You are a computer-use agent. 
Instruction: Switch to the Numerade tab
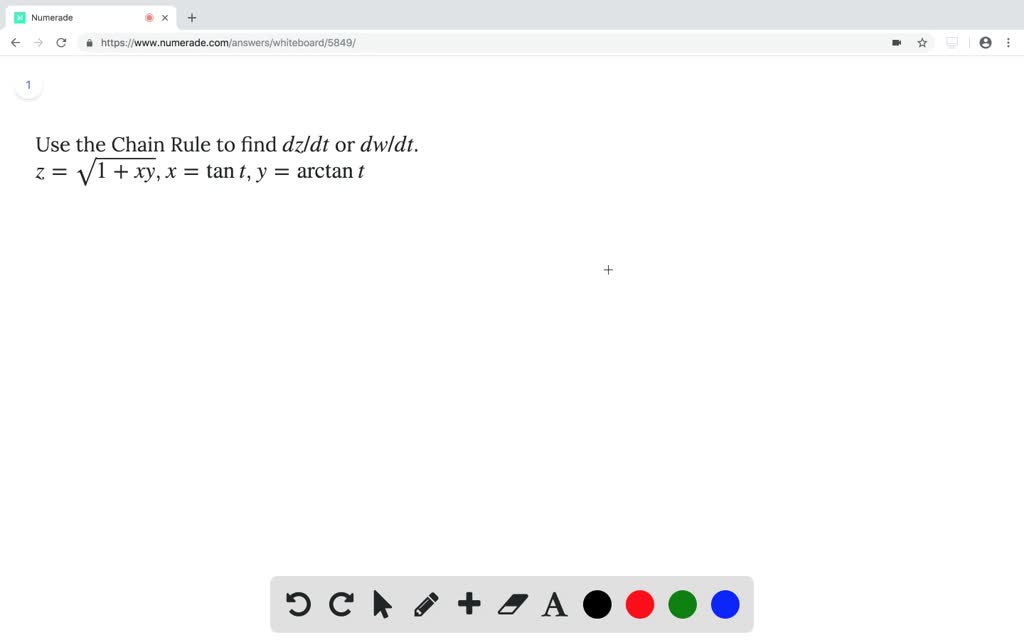[x=60, y=17]
